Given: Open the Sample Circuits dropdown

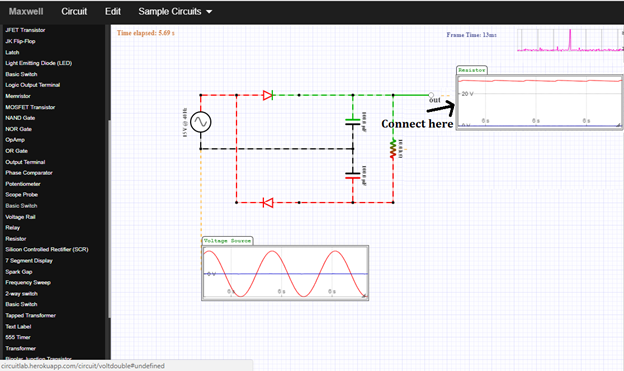Looking at the screenshot, I should (x=175, y=12).
